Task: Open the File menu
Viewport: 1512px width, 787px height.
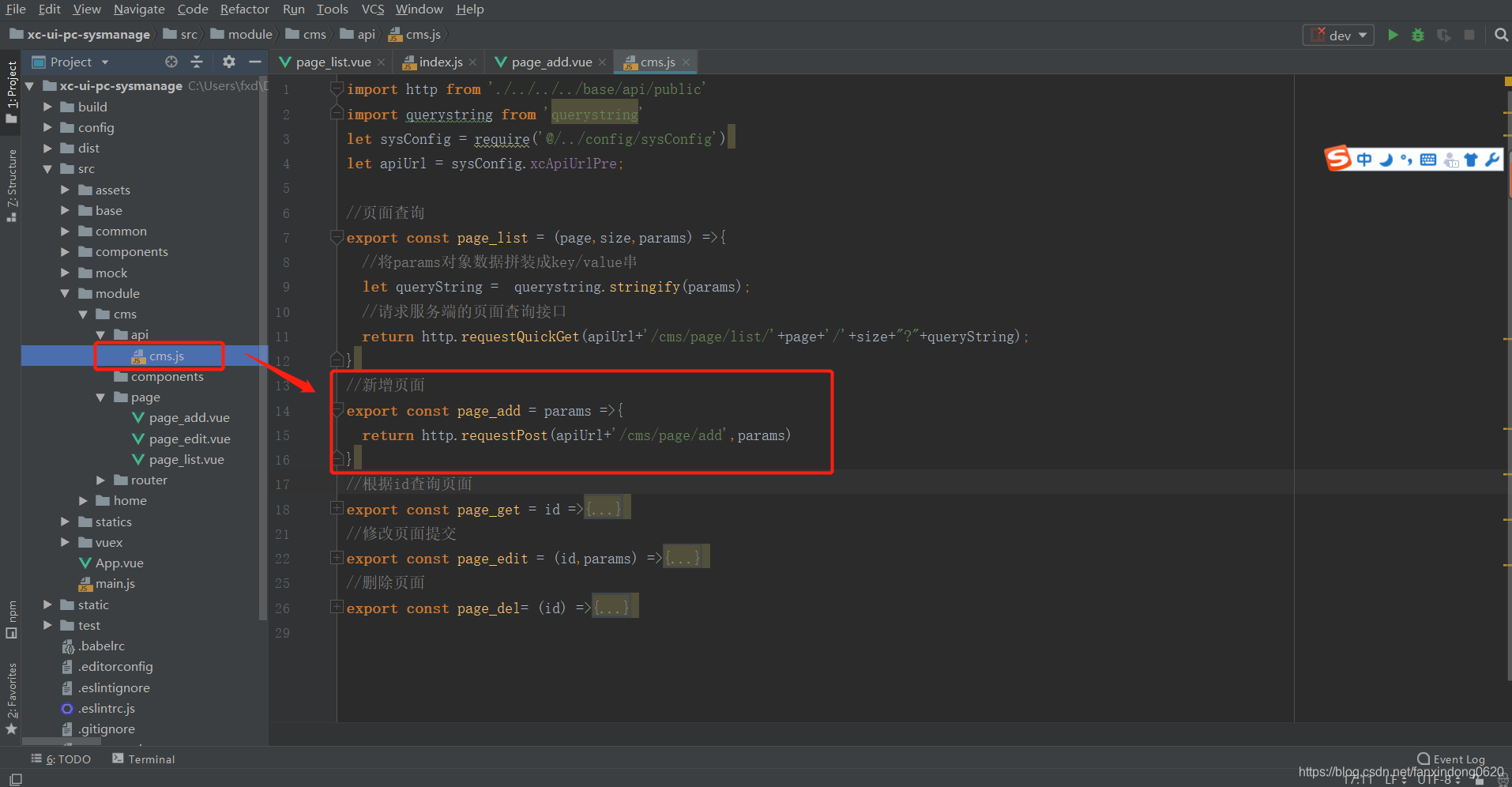Action: [16, 9]
